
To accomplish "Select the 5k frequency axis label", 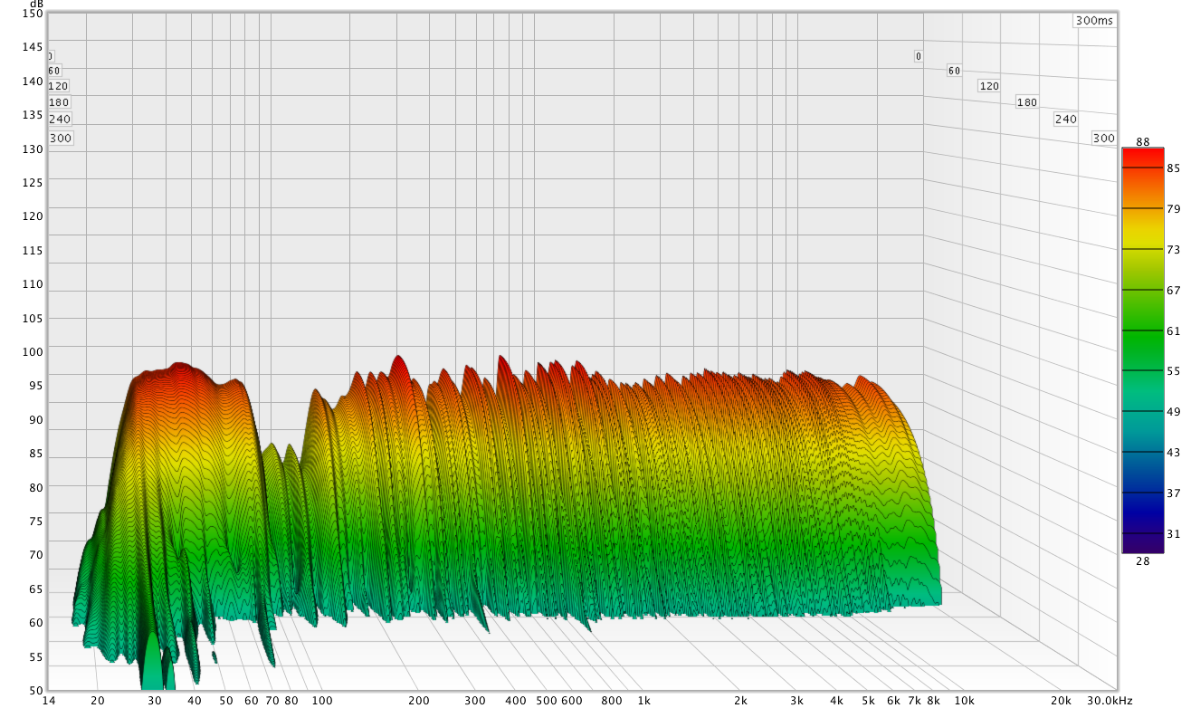I will (868, 701).
